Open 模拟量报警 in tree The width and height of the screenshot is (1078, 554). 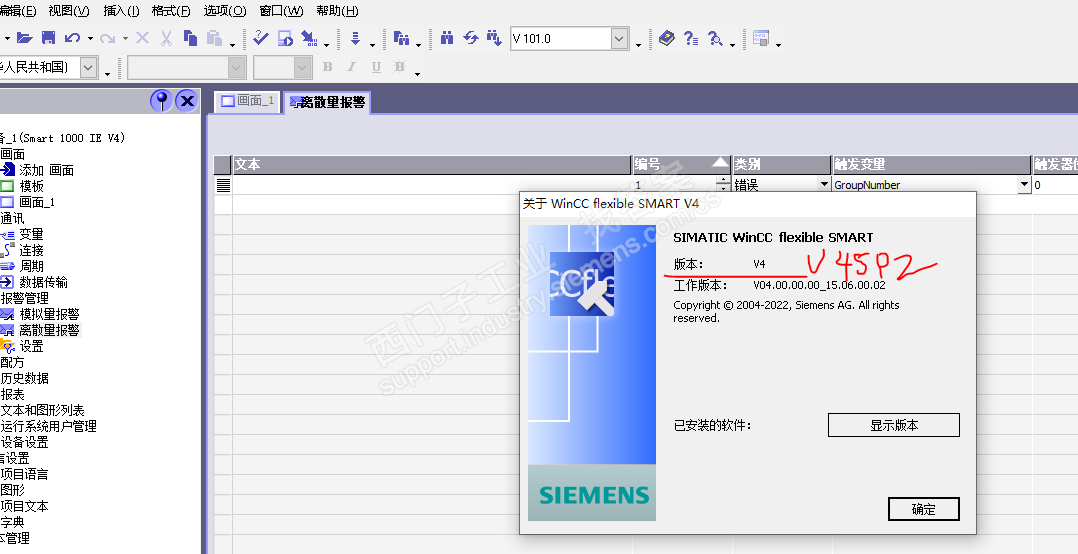coord(49,314)
